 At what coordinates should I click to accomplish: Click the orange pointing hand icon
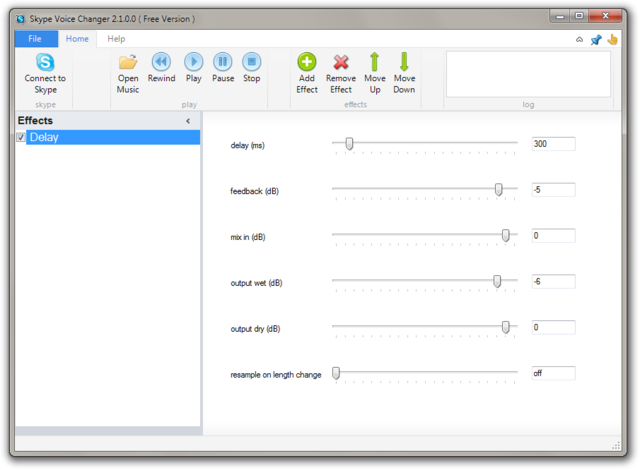tap(612, 40)
